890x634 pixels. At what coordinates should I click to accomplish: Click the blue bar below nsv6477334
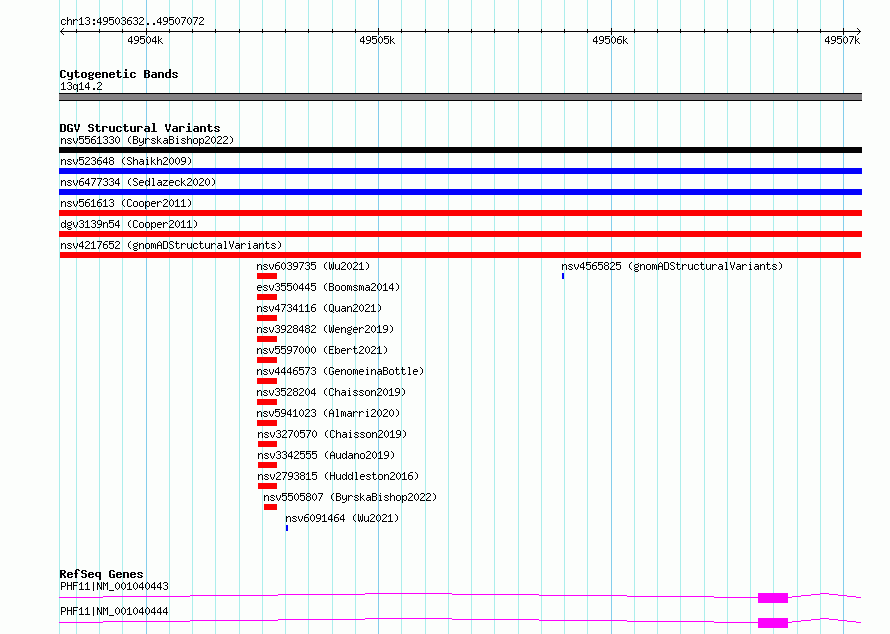click(x=460, y=192)
